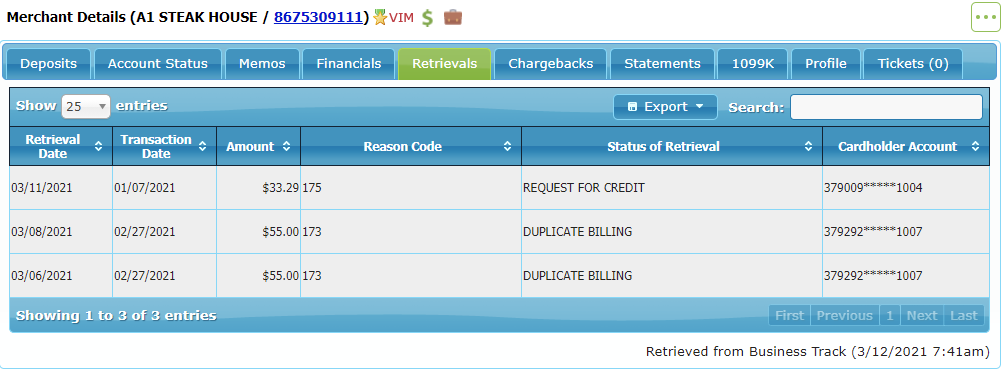Screen dimensions: 1003x369
Task: Select retrieval date 03/11/2021 cell
Action: [x=61, y=188]
